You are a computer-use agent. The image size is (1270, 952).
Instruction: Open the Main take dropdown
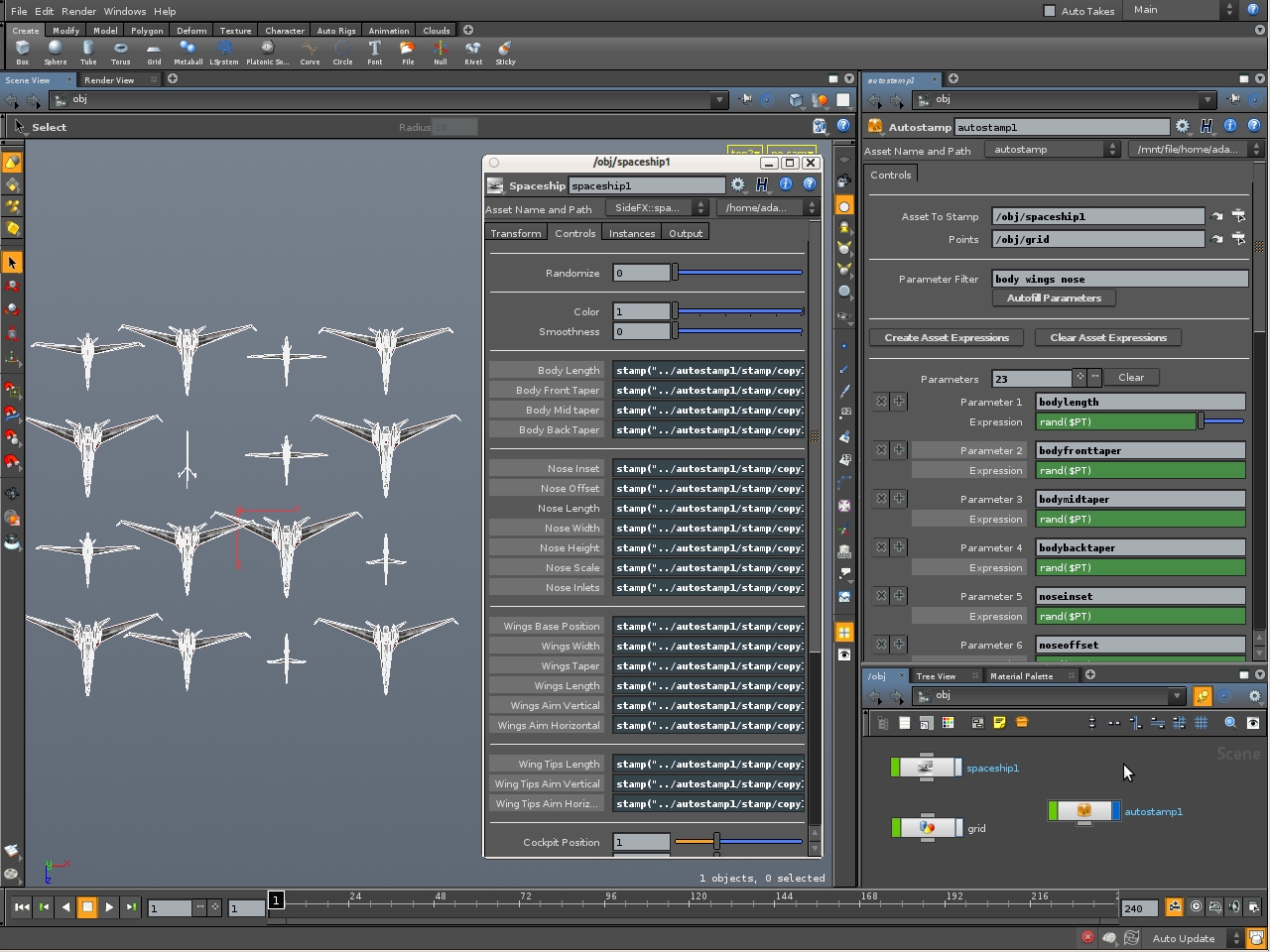click(1185, 10)
